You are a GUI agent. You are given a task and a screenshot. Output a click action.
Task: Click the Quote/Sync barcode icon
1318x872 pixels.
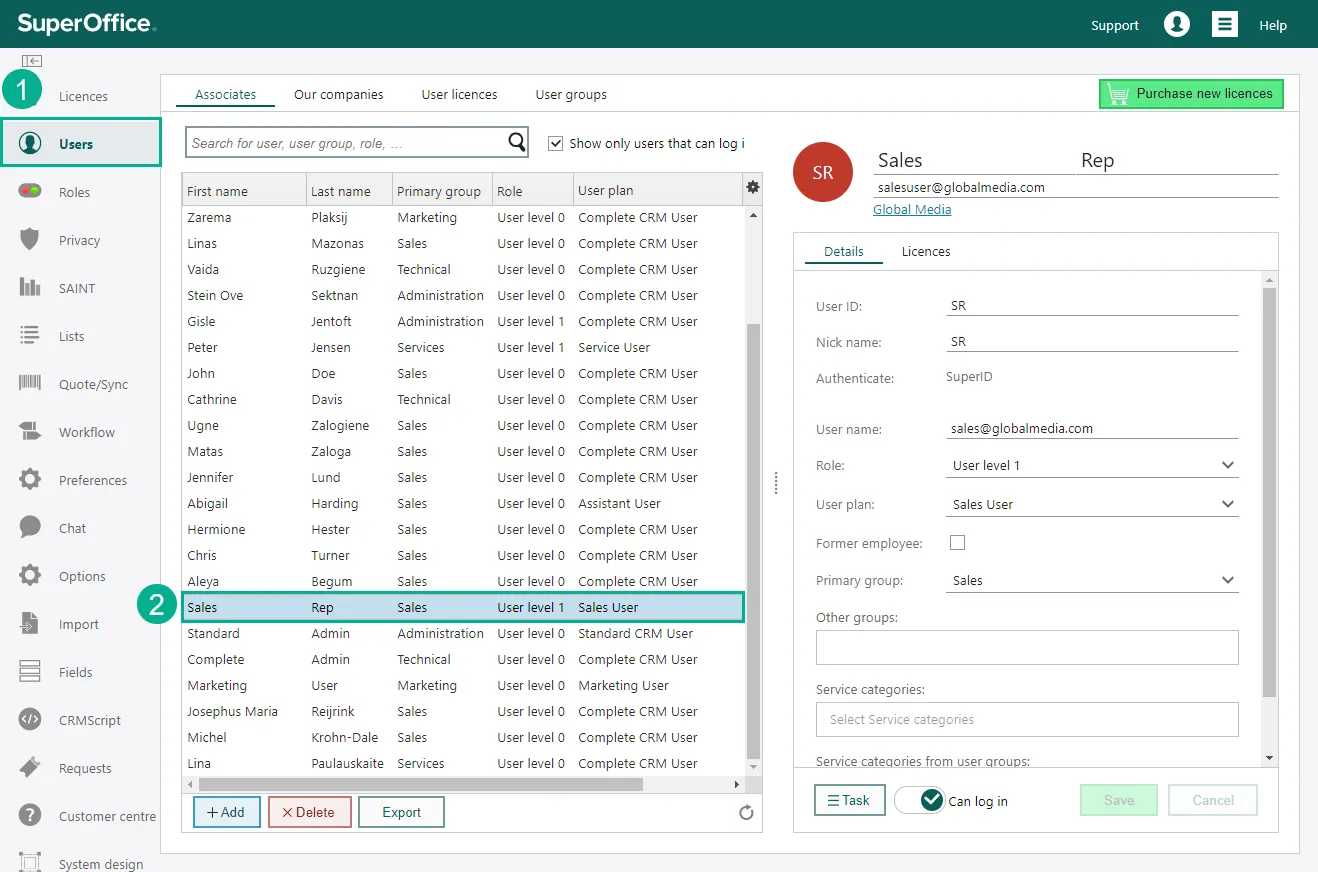[x=30, y=383]
